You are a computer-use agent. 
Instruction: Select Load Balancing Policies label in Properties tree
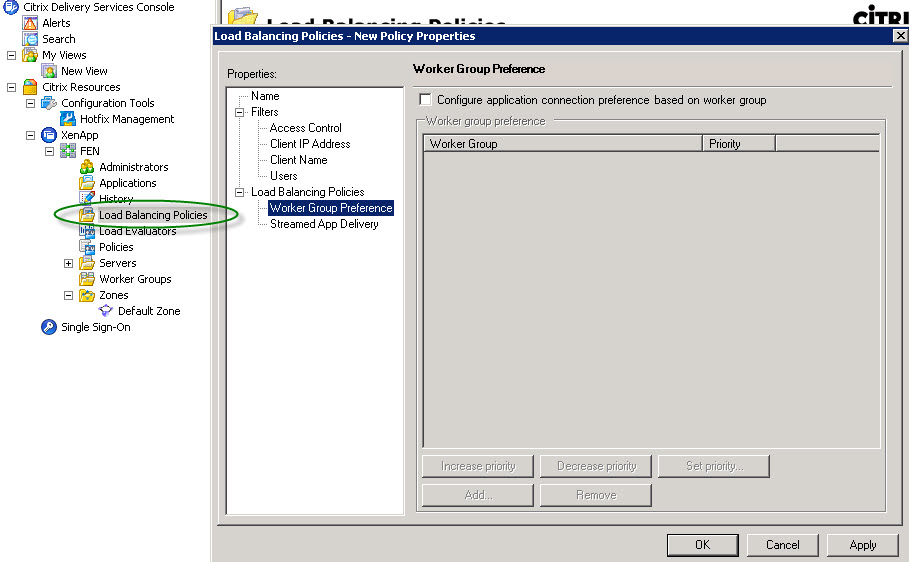click(x=307, y=192)
